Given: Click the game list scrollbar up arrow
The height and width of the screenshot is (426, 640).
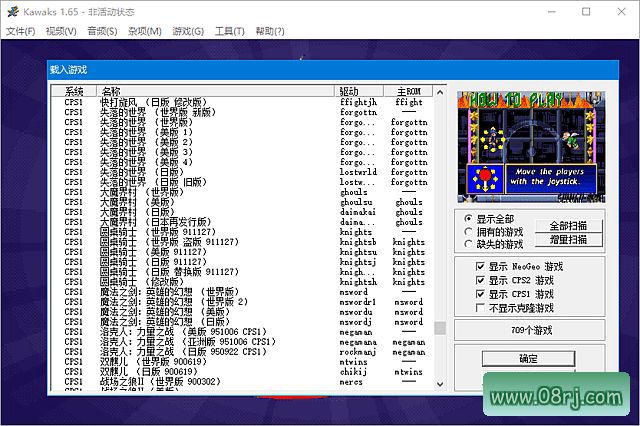Looking at the screenshot, I should pos(440,92).
